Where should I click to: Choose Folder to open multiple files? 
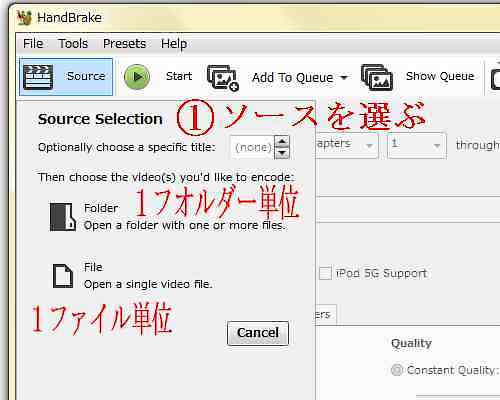coord(168,217)
